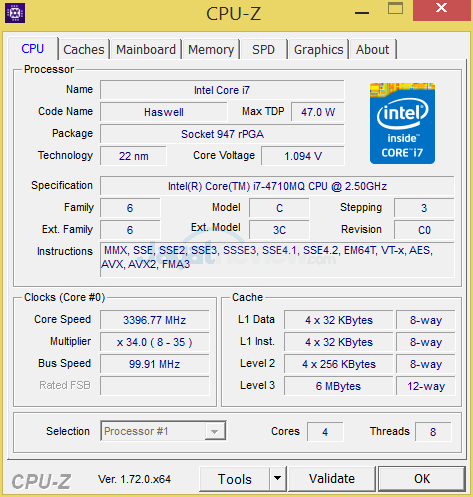473x497 pixels.
Task: Click the Revision value C0
Action: 424,230
